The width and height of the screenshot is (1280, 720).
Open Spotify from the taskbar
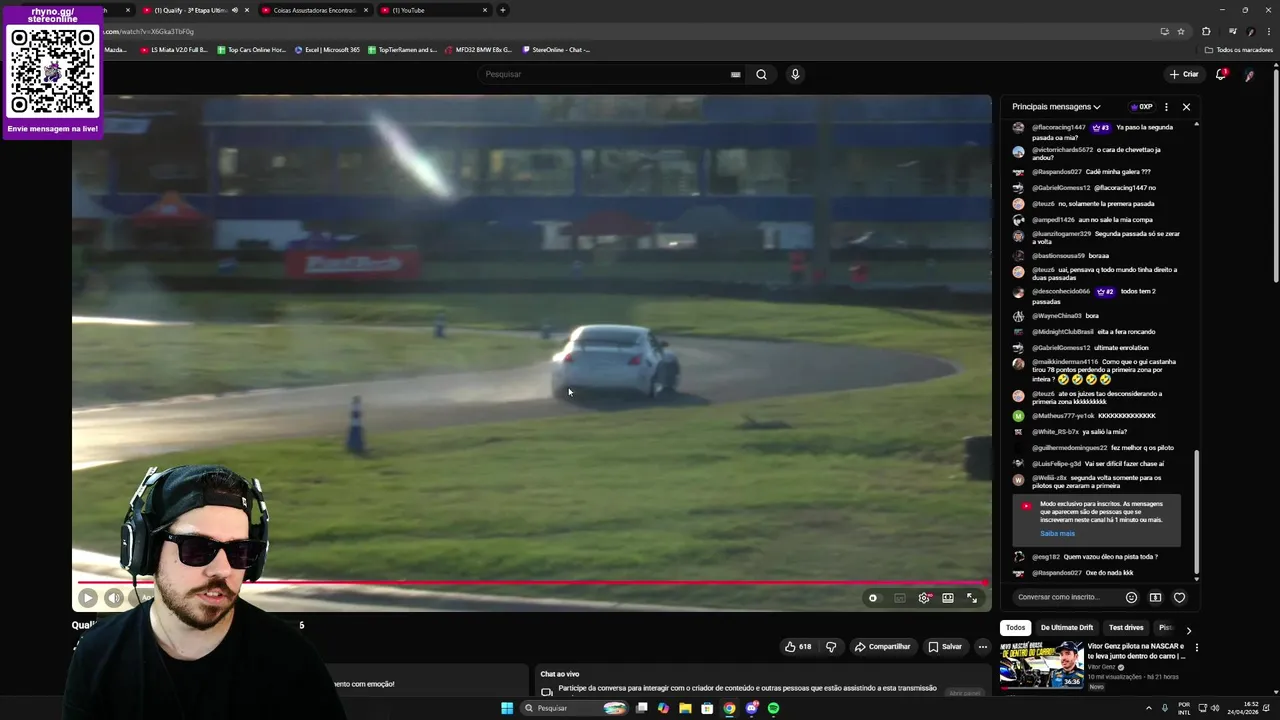(773, 708)
